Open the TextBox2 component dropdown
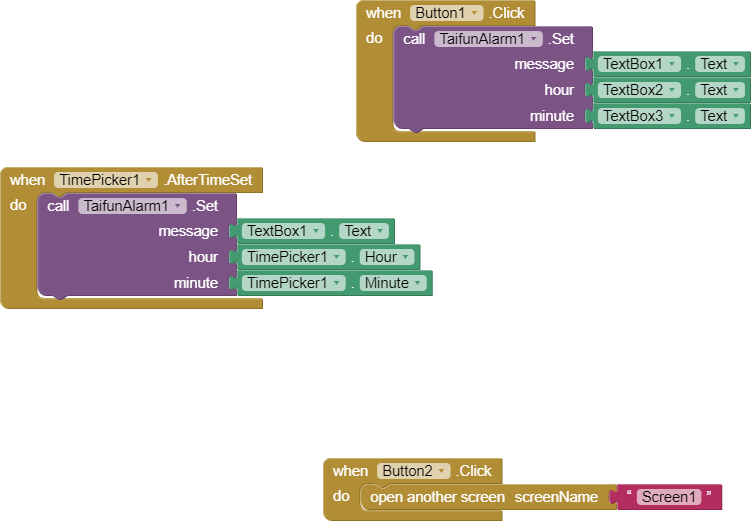This screenshot has width=751, height=521. pyautogui.click(x=639, y=90)
